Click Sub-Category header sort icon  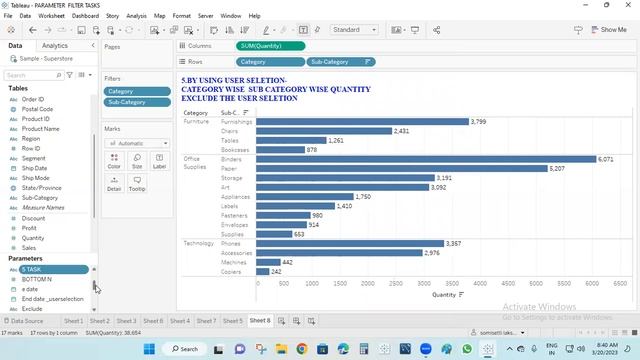coord(246,113)
